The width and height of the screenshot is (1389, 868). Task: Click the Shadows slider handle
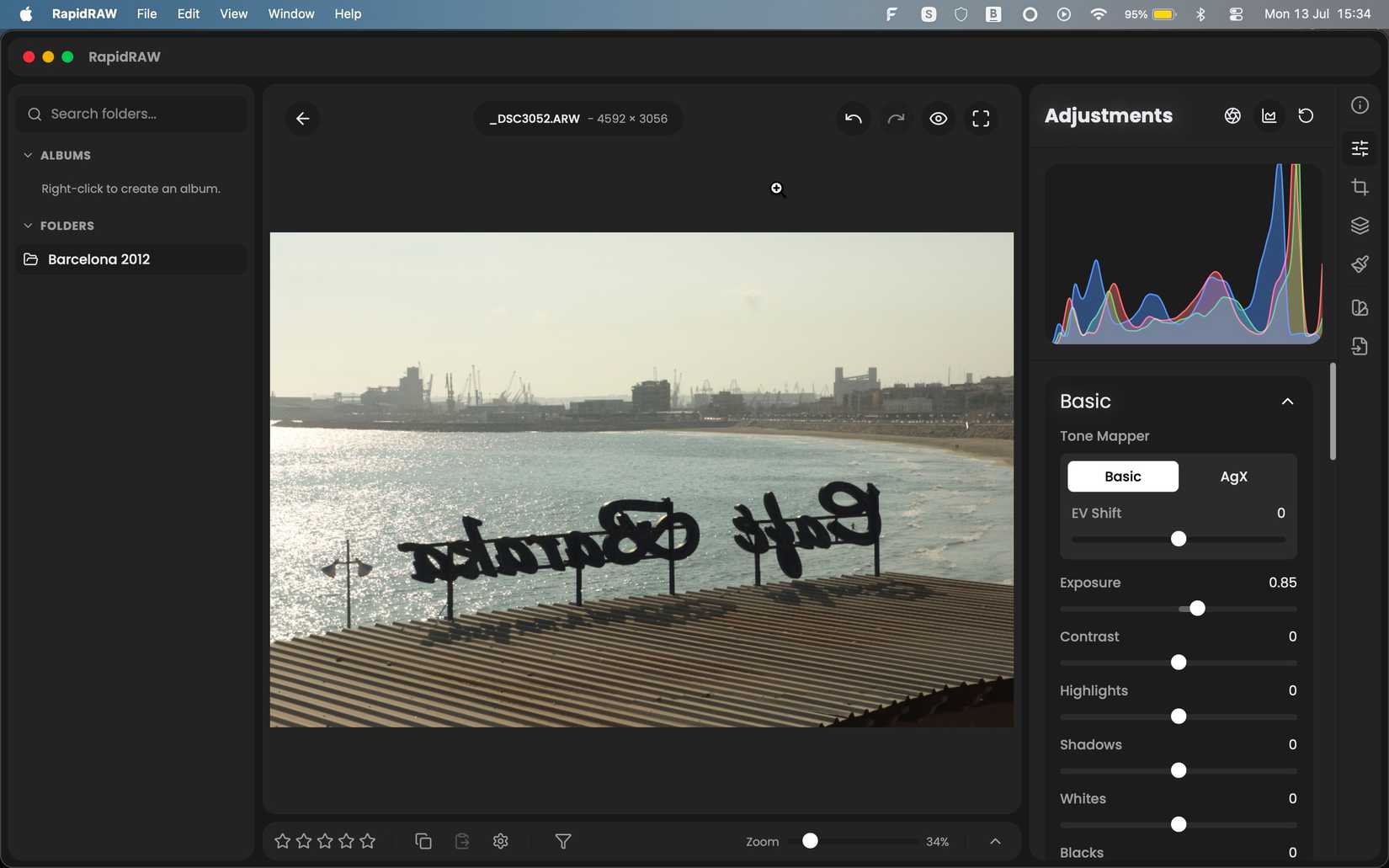pyautogui.click(x=1179, y=770)
